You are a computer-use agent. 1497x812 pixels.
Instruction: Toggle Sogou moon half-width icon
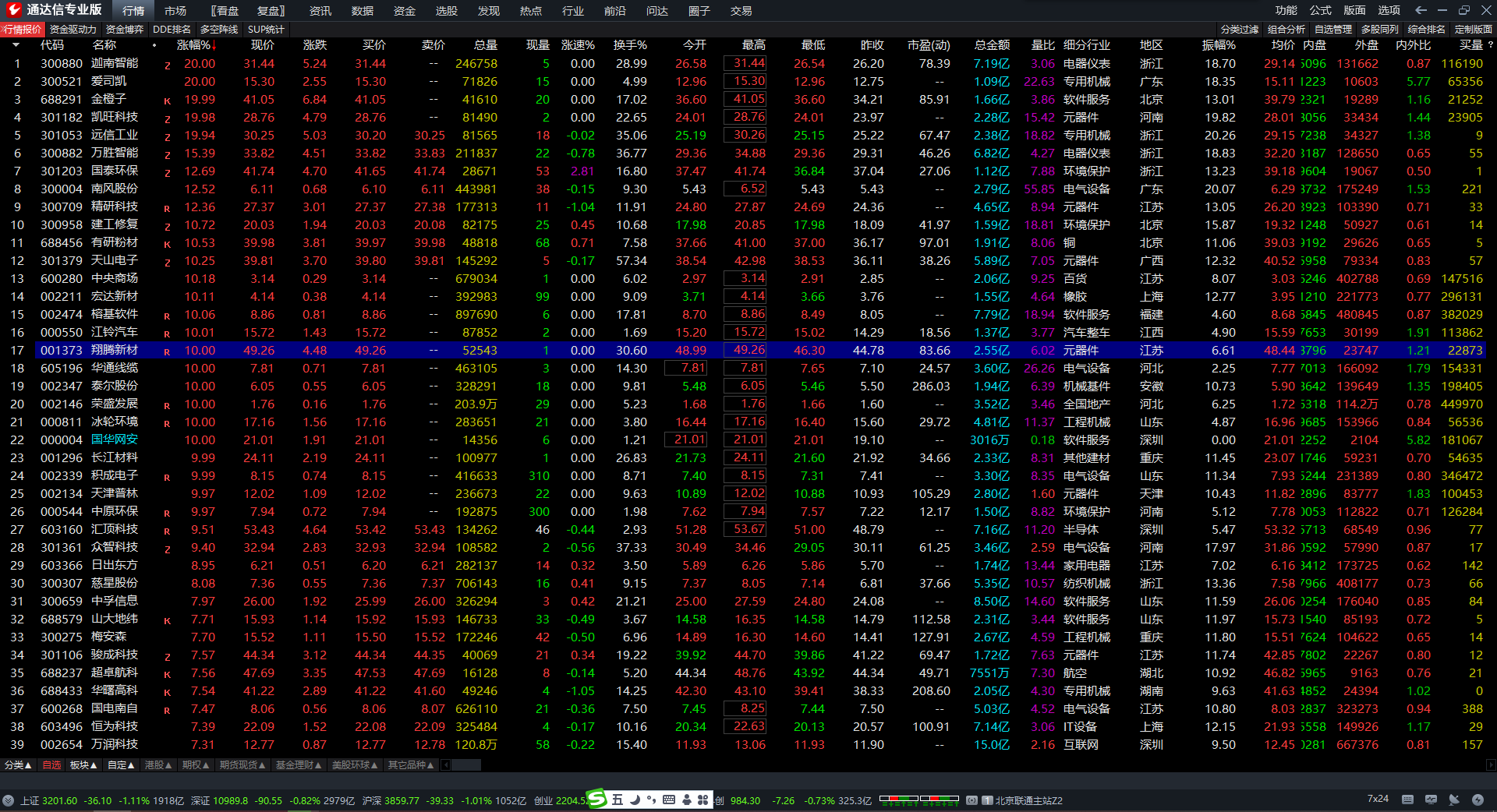click(635, 800)
